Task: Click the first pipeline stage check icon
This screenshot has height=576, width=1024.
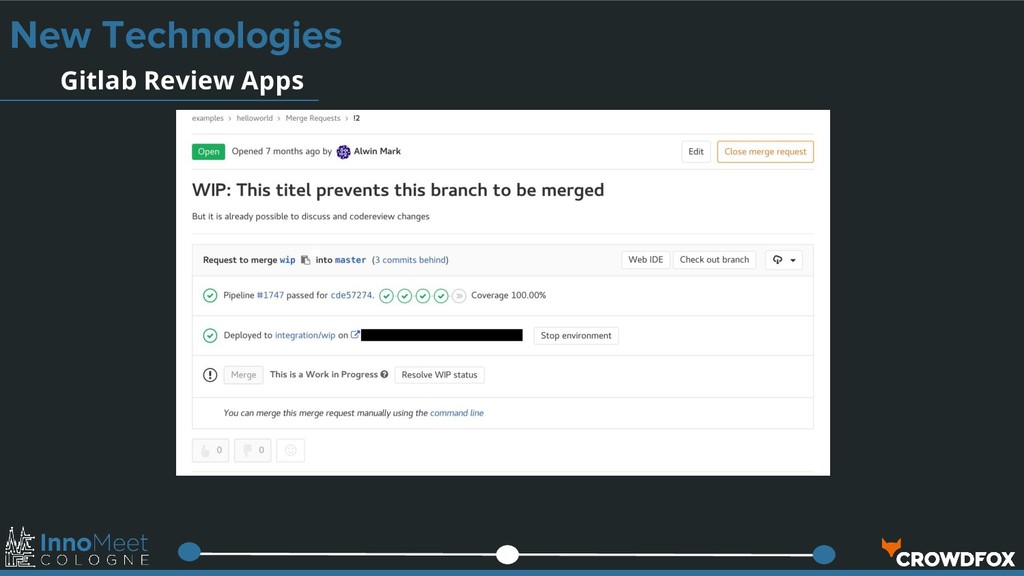Action: [x=387, y=296]
